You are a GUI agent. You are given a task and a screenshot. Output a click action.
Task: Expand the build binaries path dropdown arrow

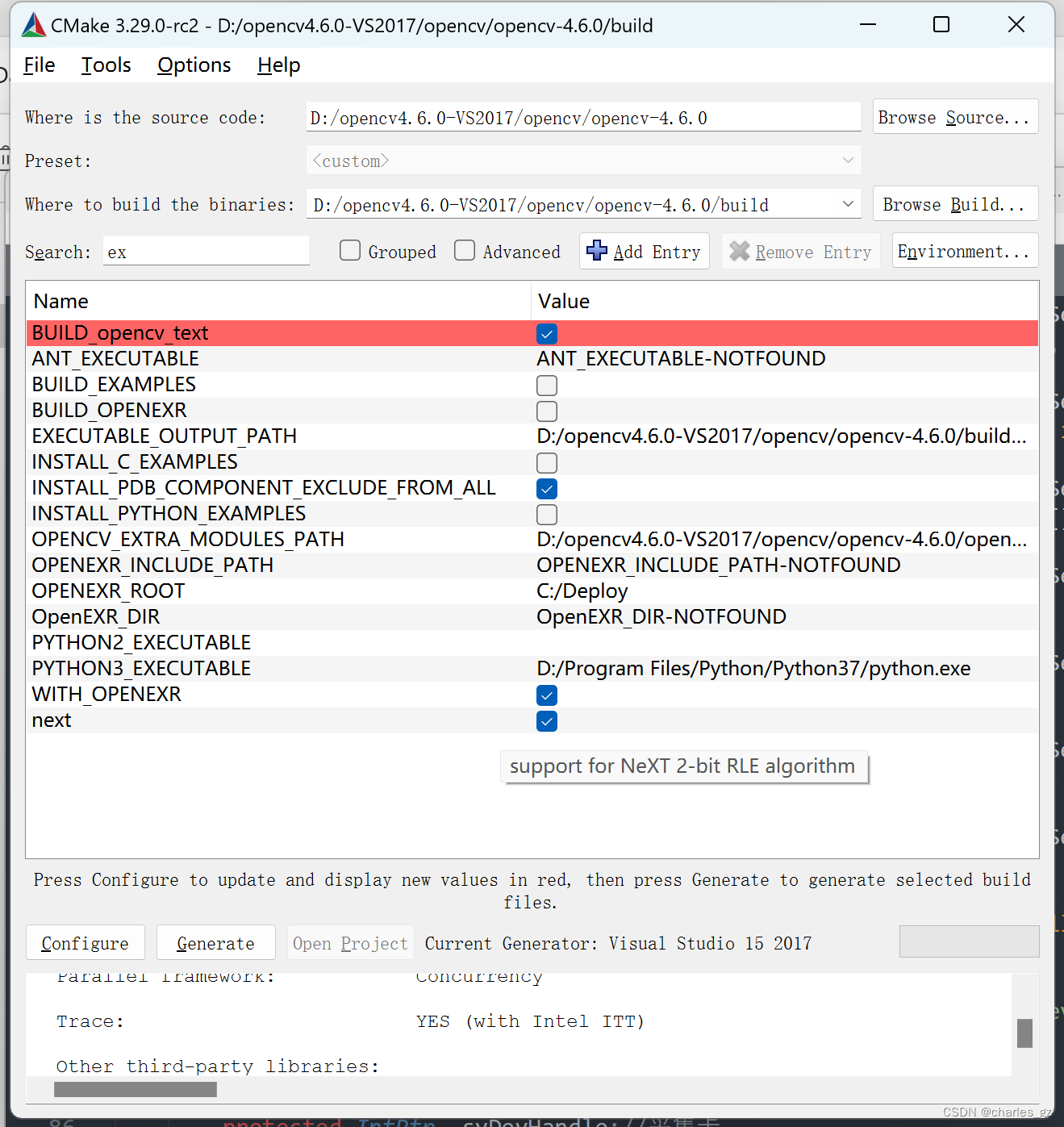[848, 204]
